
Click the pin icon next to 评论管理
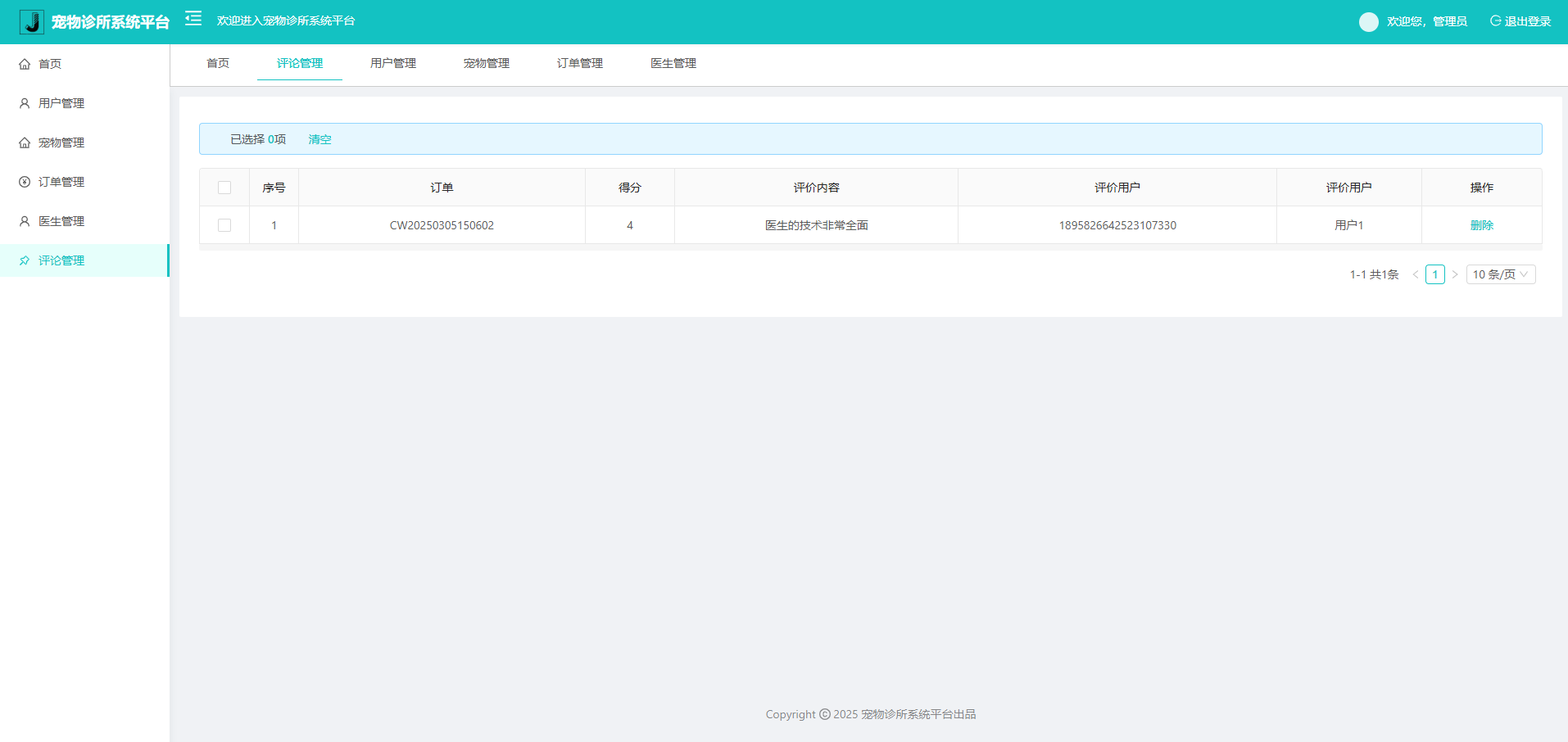click(25, 260)
